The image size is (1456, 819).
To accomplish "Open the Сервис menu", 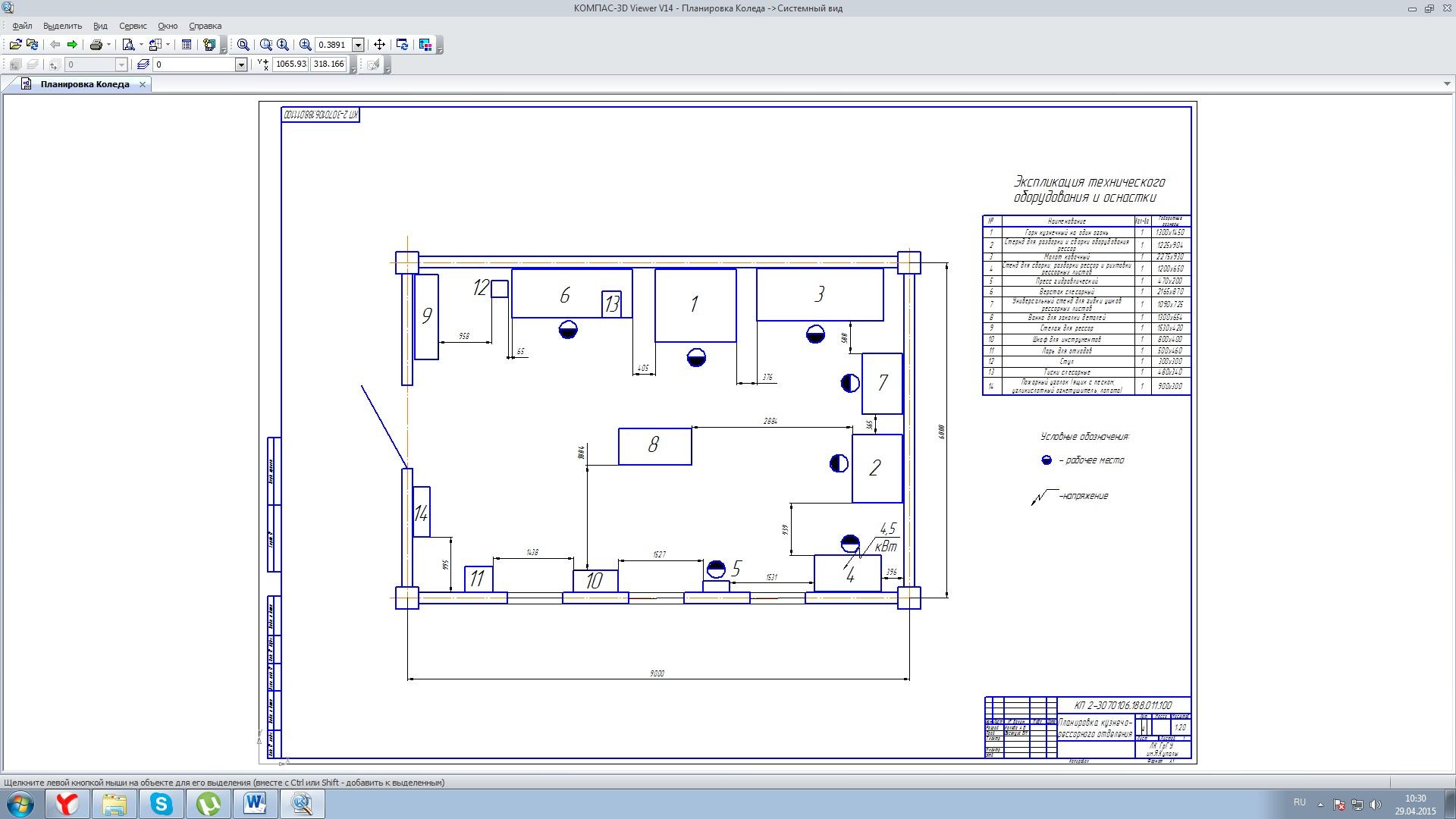I will 133,26.
